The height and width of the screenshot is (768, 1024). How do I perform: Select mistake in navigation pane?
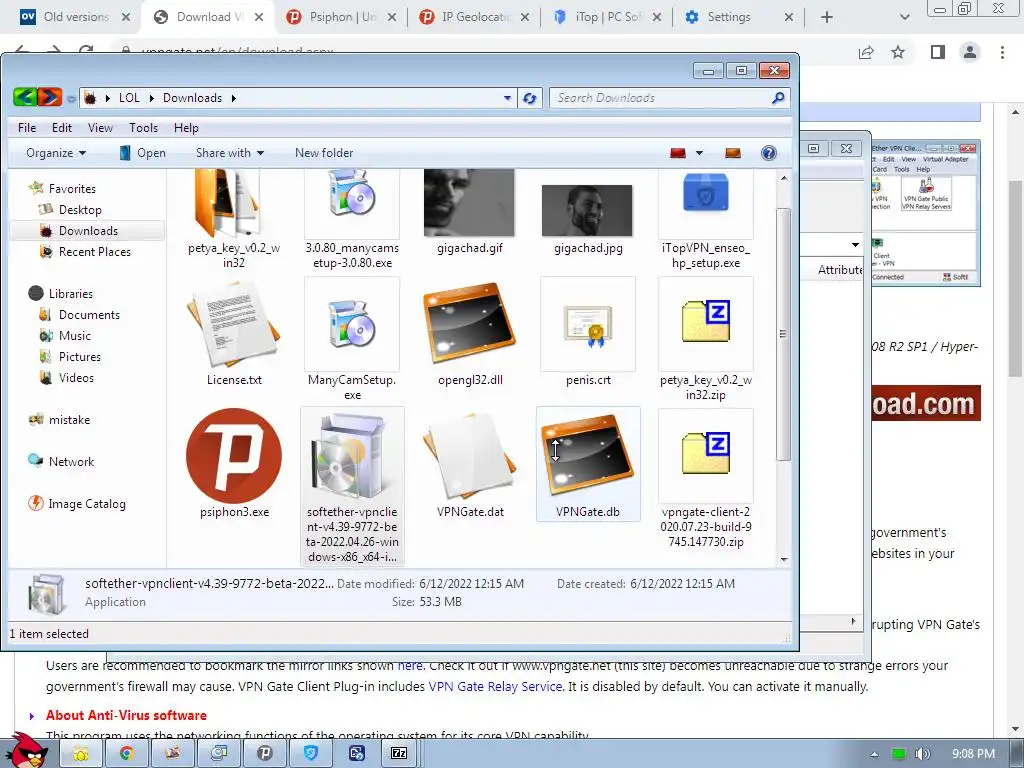click(x=69, y=420)
